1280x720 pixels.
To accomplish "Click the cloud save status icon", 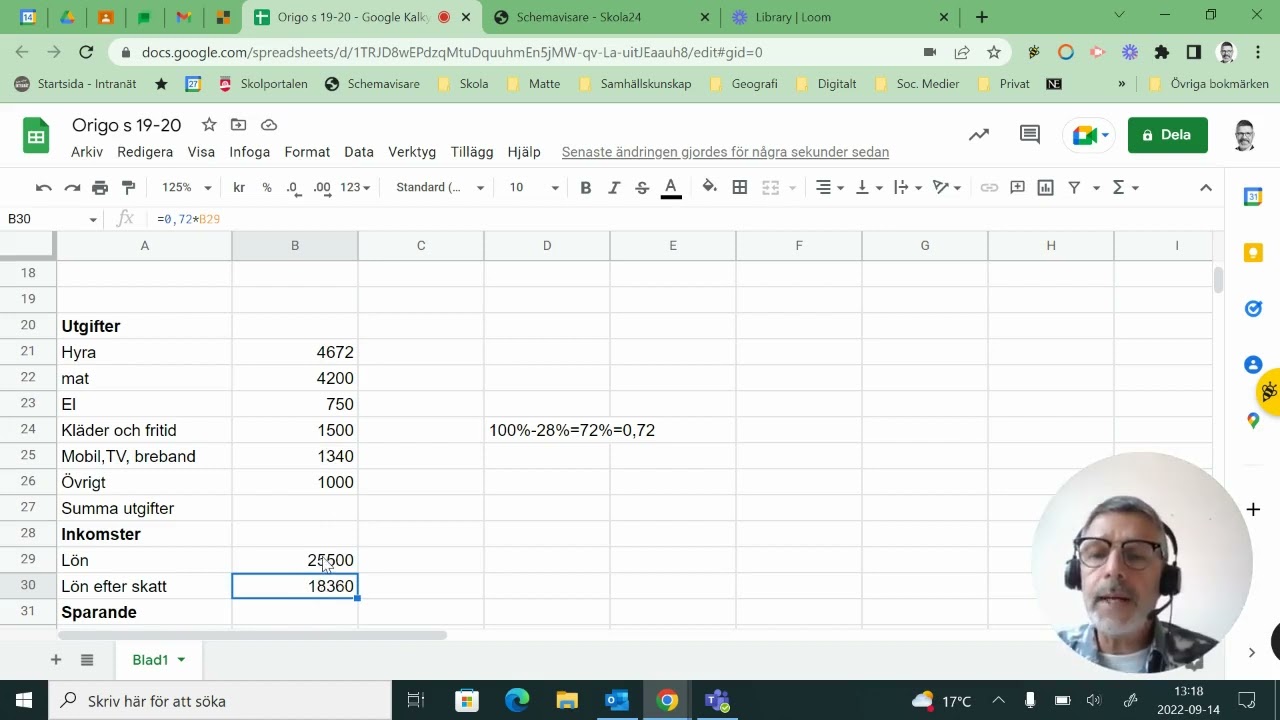I will click(x=268, y=125).
